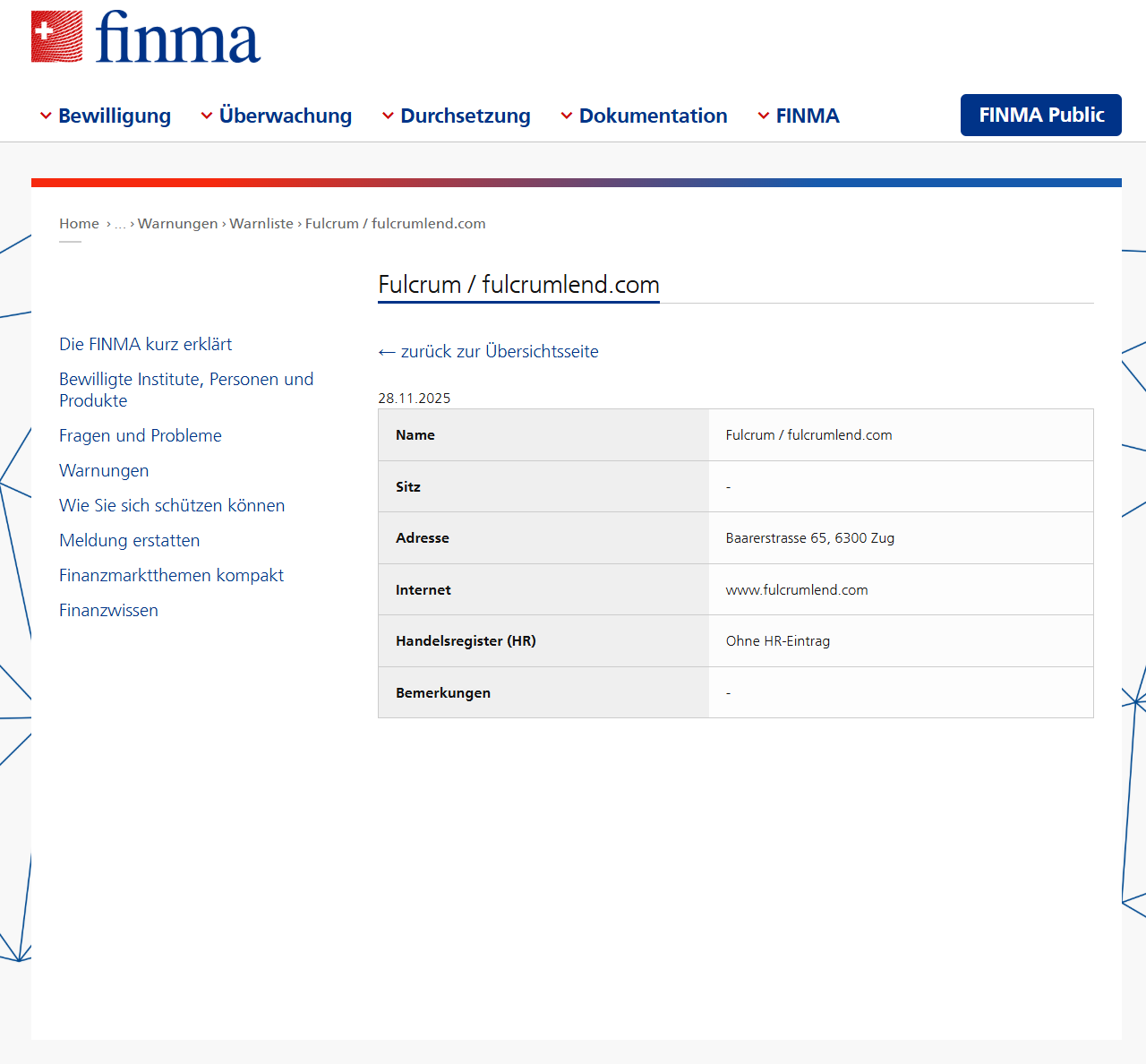Expand the Dokumentation menu chevron
This screenshot has width=1146, height=1064.
pos(567,116)
